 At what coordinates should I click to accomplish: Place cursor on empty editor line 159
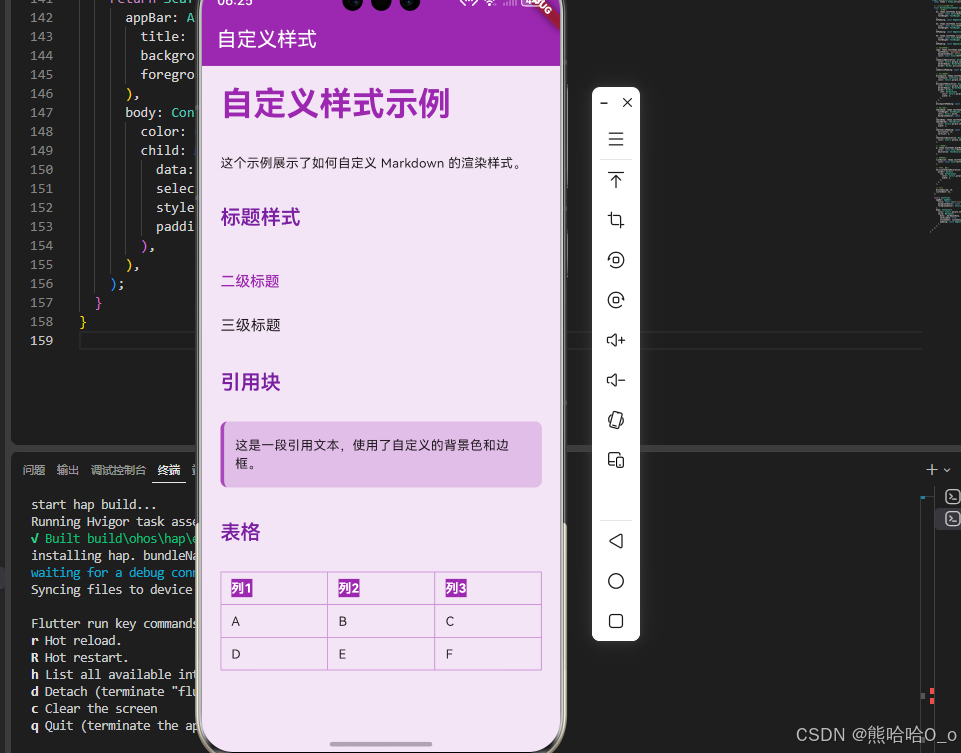click(501, 341)
